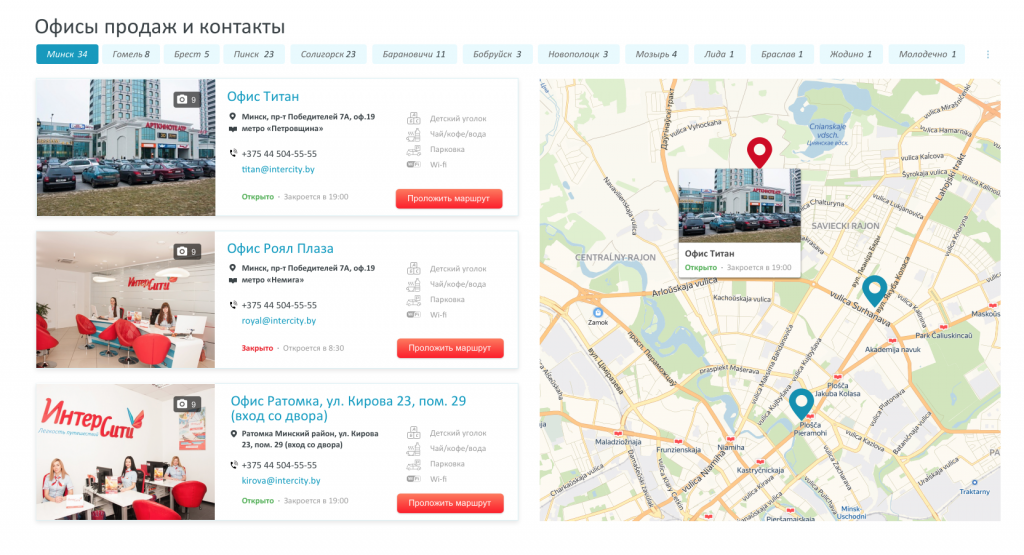Switch to the Солигорск 23 tab
The height and width of the screenshot is (555, 1024).
328,54
